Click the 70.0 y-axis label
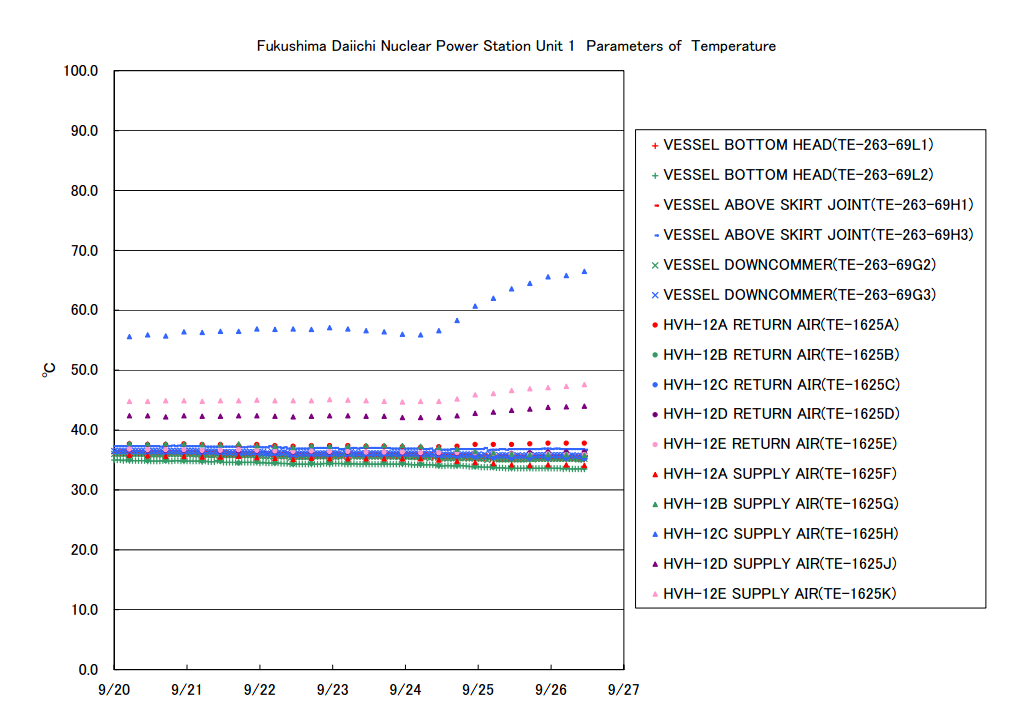The height and width of the screenshot is (720, 1022). 84,251
